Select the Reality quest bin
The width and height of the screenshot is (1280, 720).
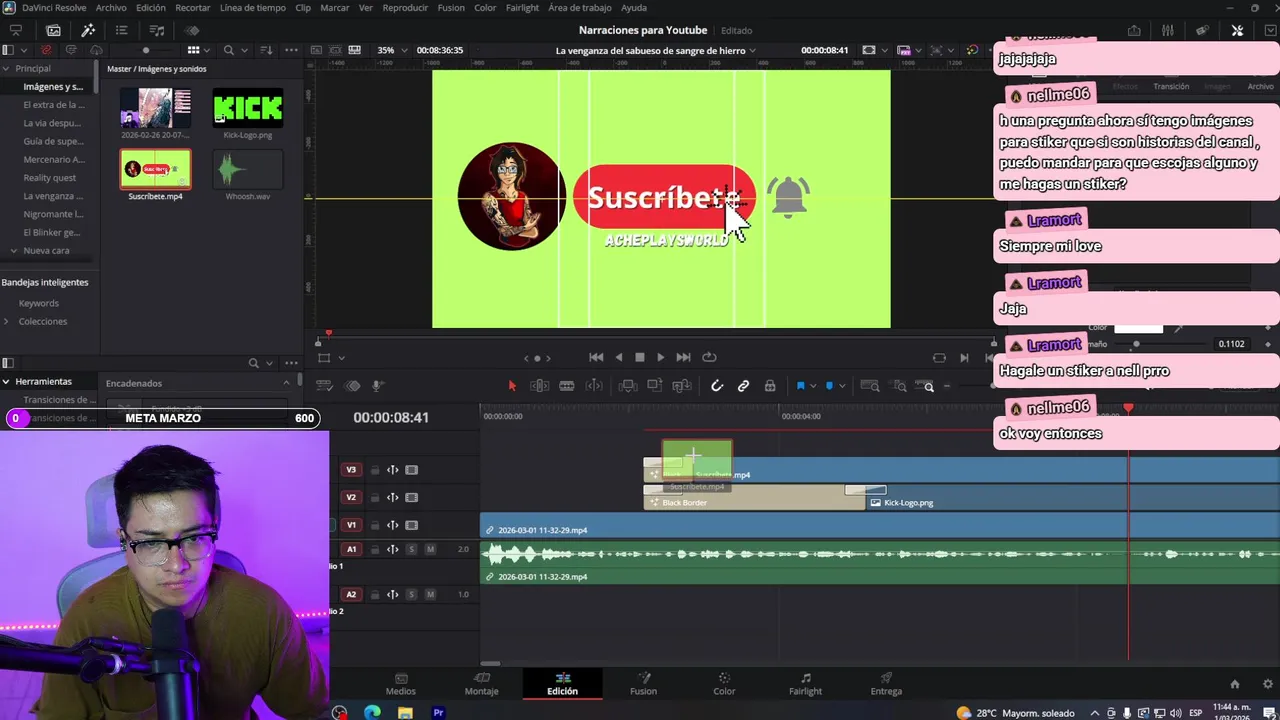click(x=50, y=177)
